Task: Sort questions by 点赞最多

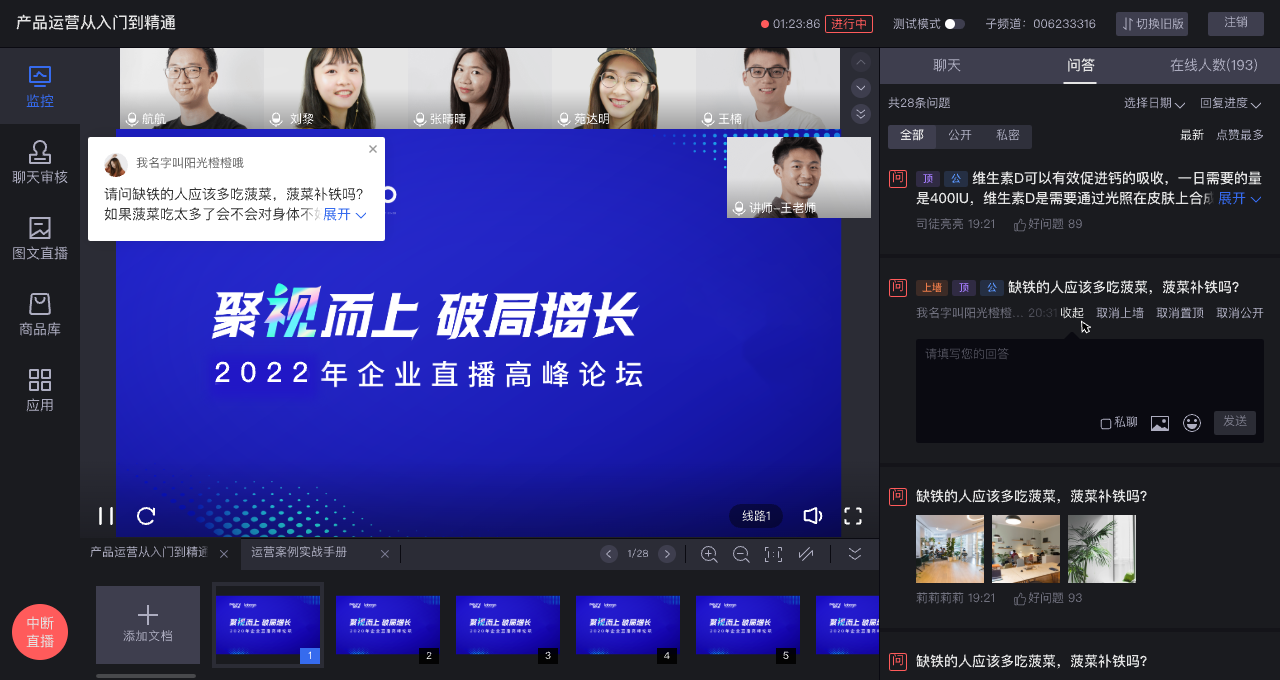Action: [1240, 135]
